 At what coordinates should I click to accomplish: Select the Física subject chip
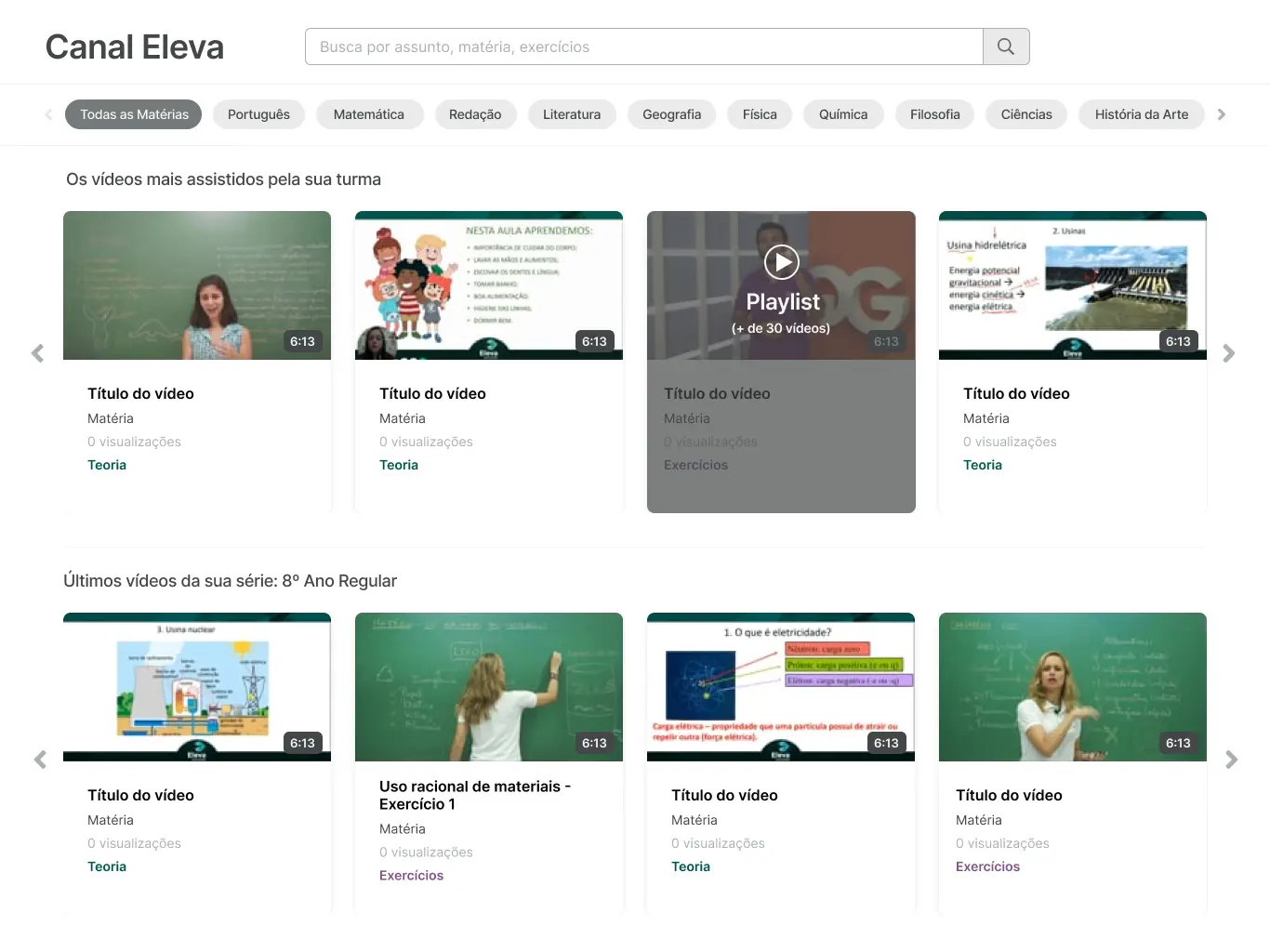(x=760, y=114)
